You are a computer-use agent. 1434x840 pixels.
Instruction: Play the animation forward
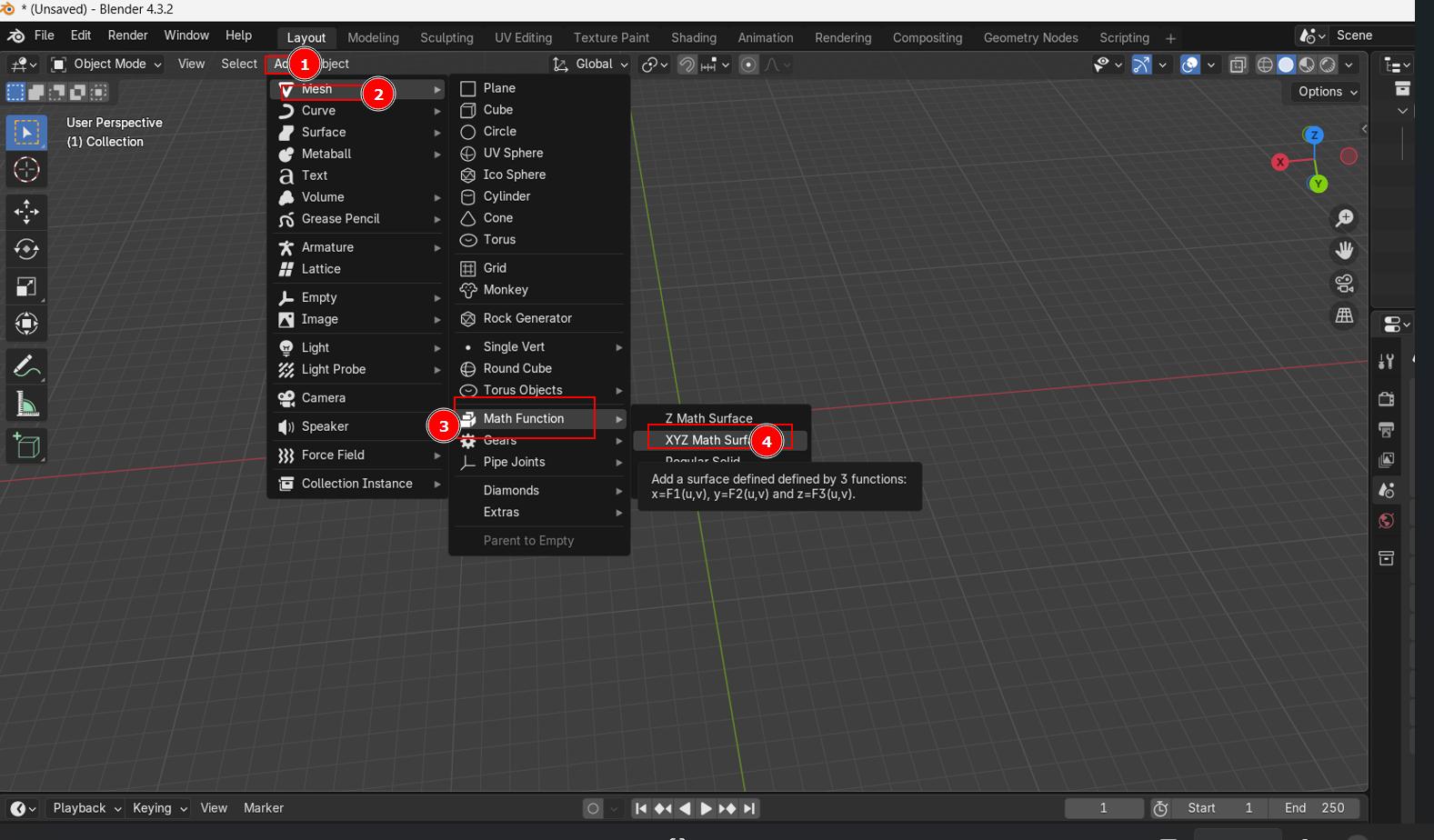click(x=706, y=808)
